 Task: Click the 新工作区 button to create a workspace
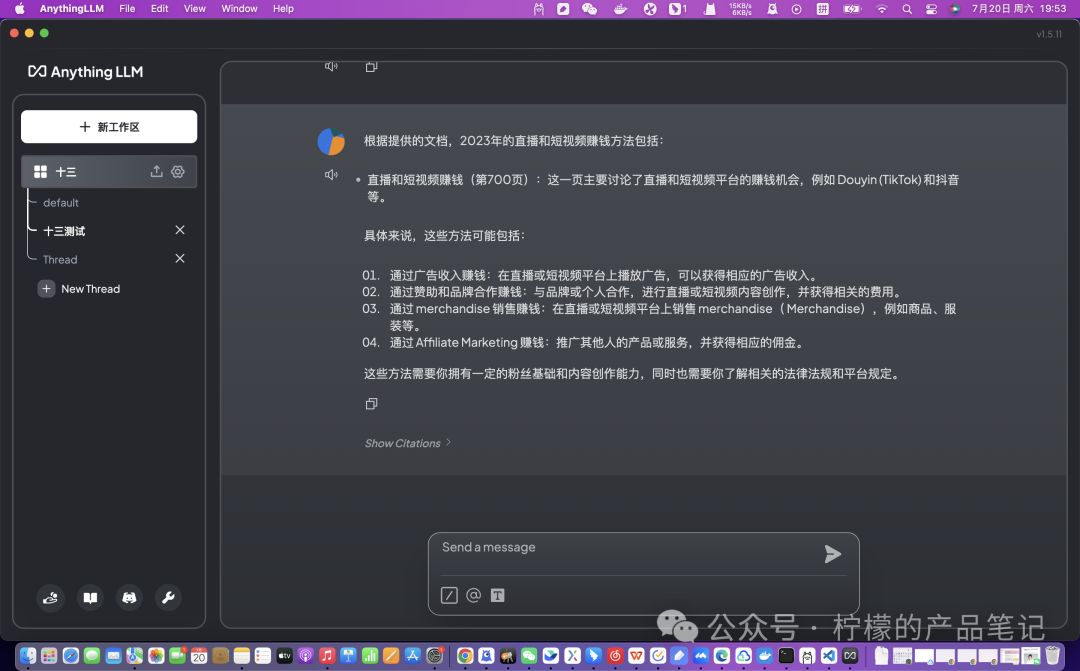(x=109, y=126)
